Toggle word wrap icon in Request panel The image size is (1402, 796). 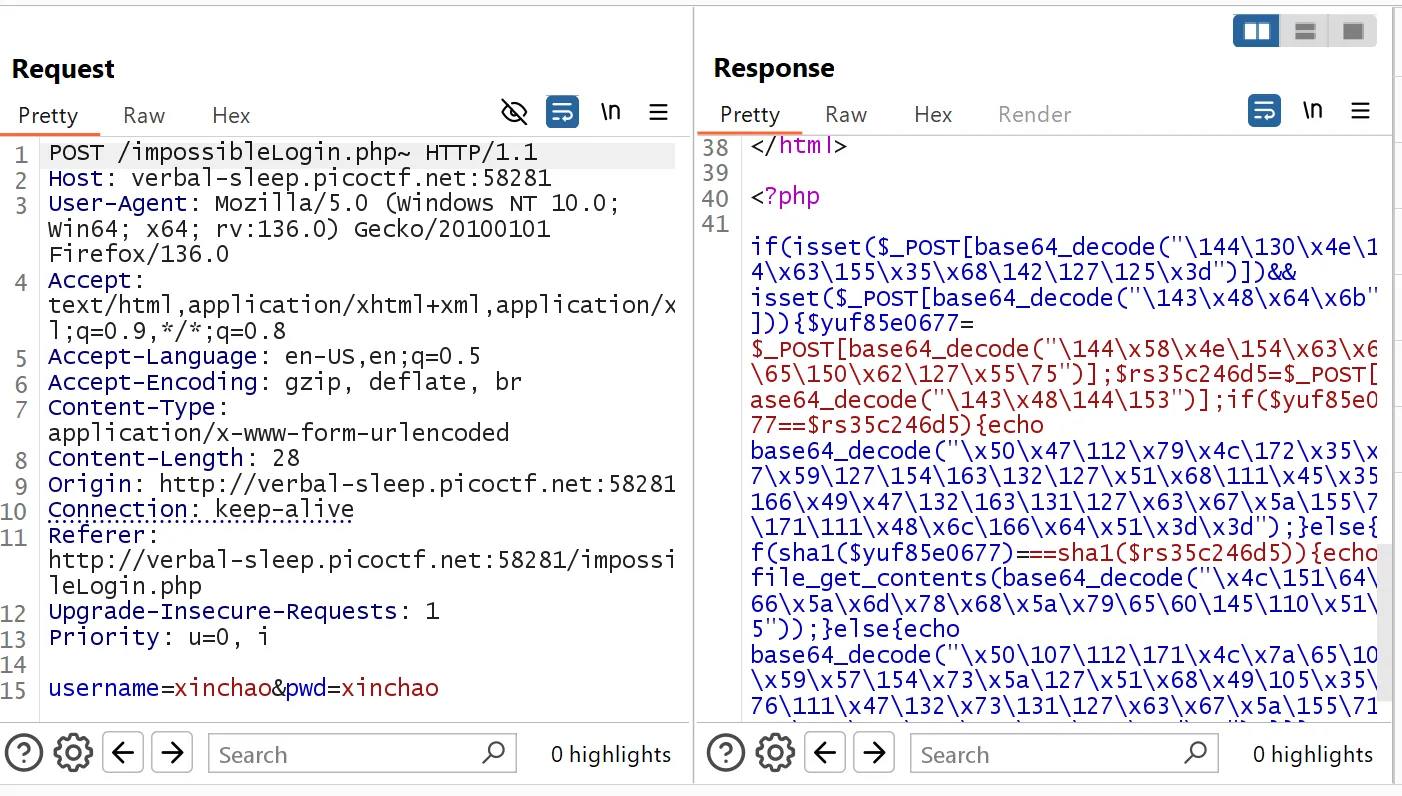point(562,111)
